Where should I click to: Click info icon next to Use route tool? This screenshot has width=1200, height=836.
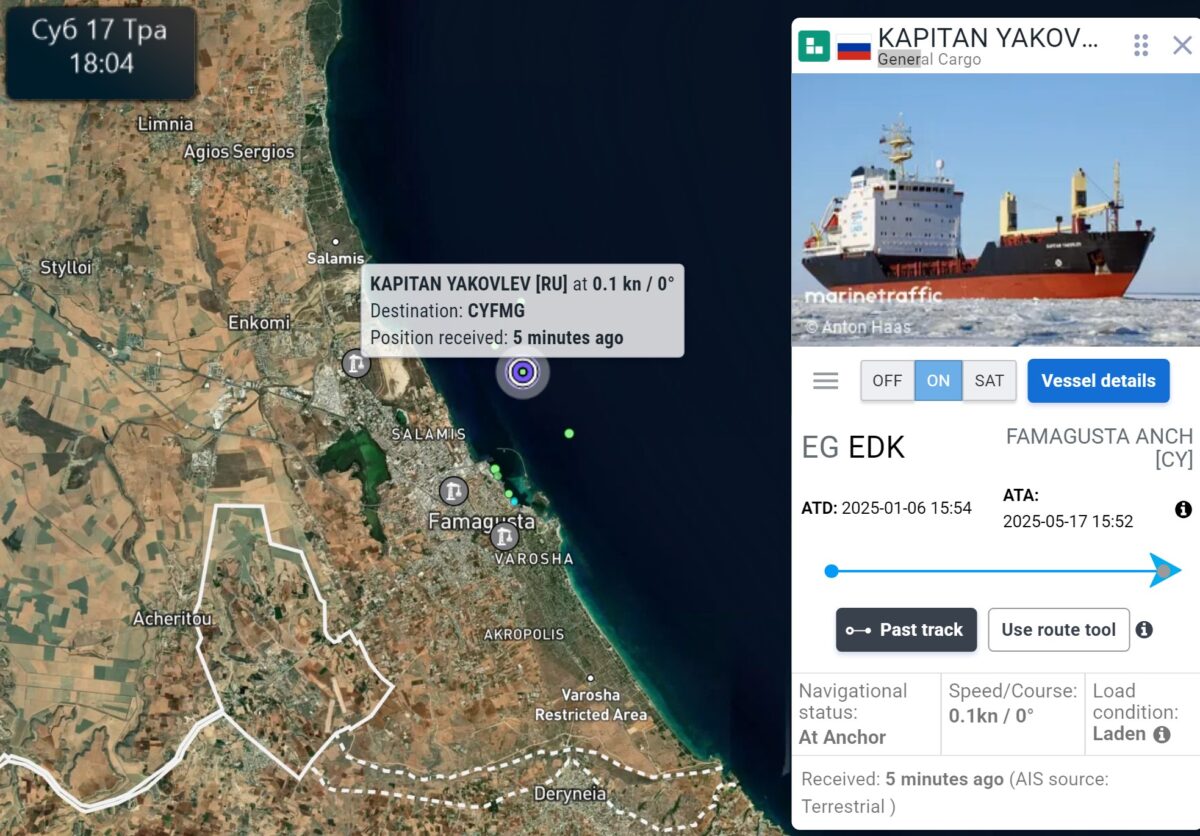point(1144,630)
